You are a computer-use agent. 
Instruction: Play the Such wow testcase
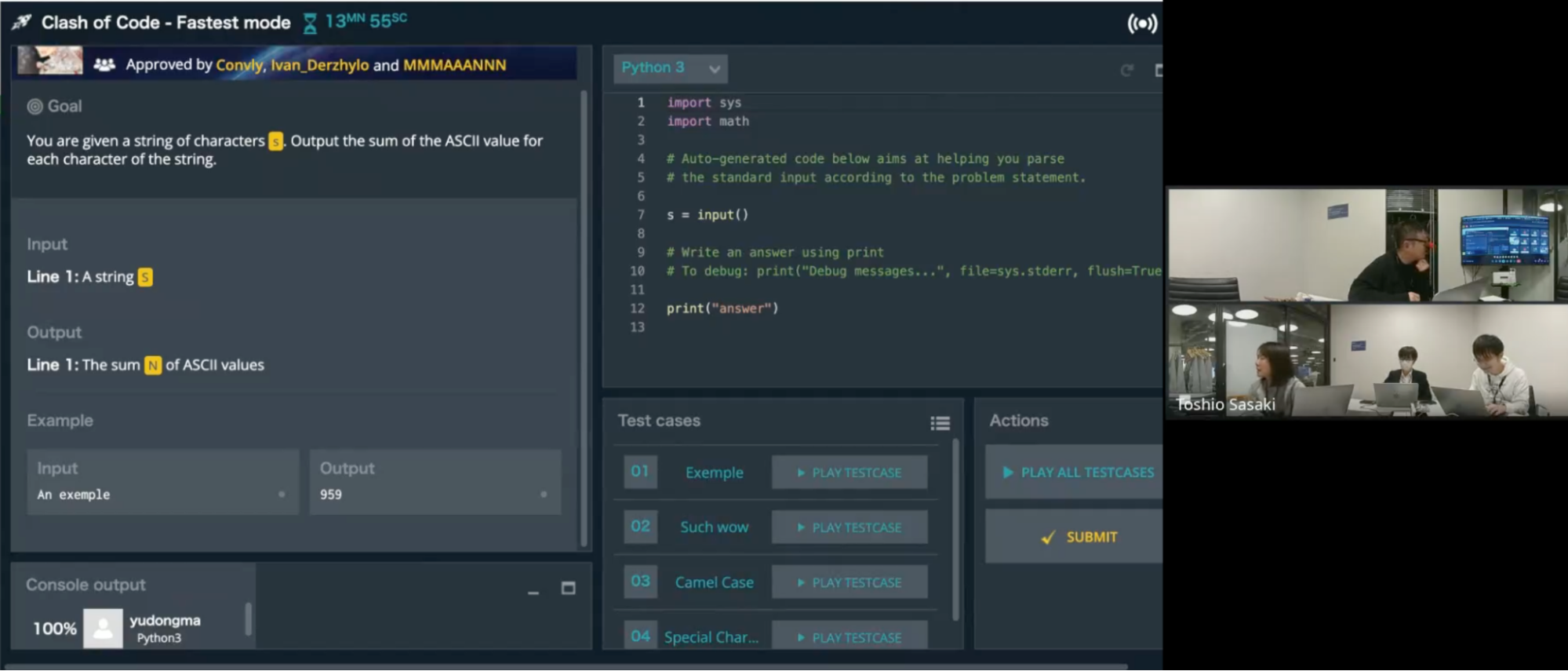(x=849, y=527)
